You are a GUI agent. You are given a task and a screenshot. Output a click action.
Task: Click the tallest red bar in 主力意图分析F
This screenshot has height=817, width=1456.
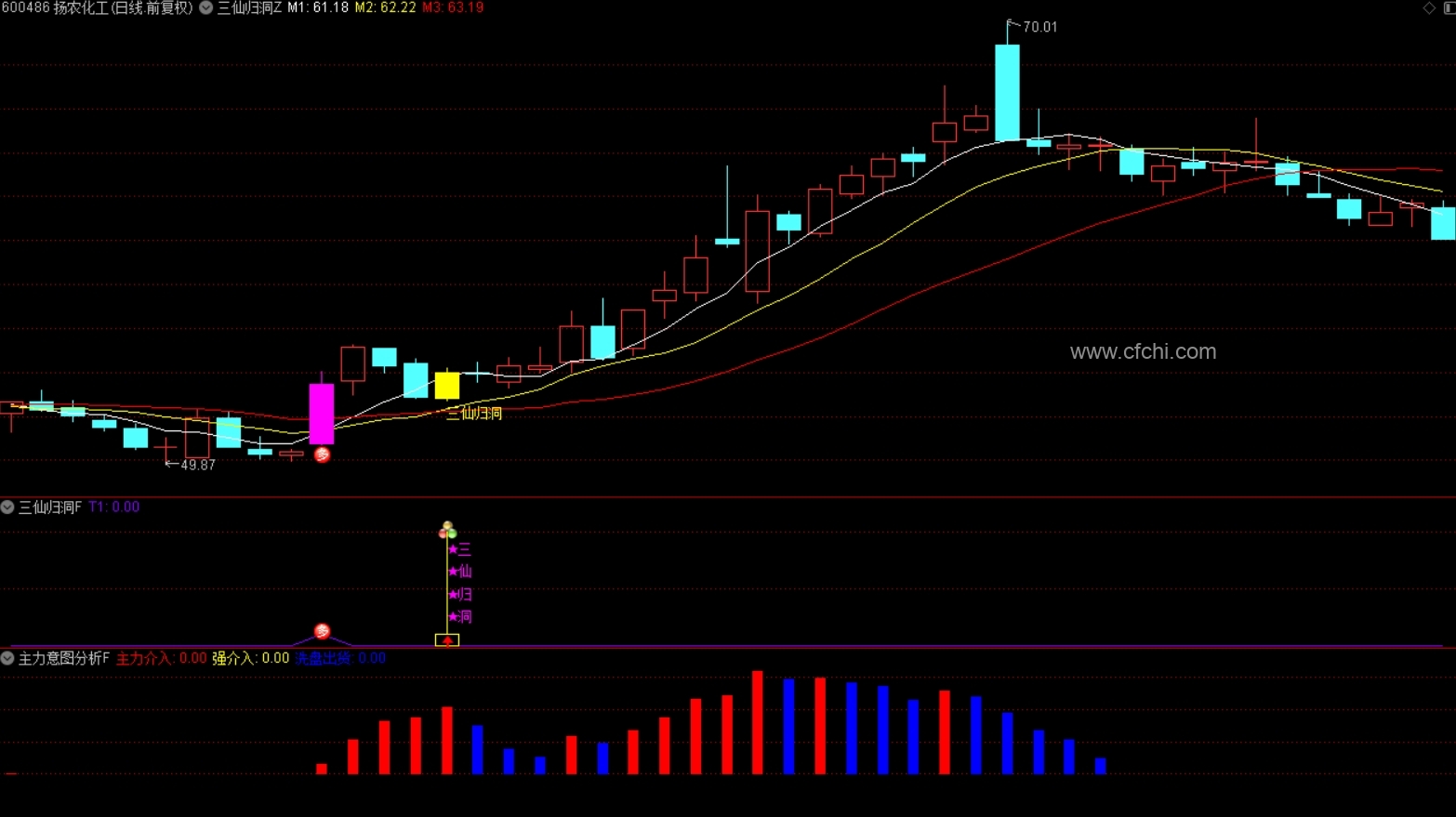(758, 722)
